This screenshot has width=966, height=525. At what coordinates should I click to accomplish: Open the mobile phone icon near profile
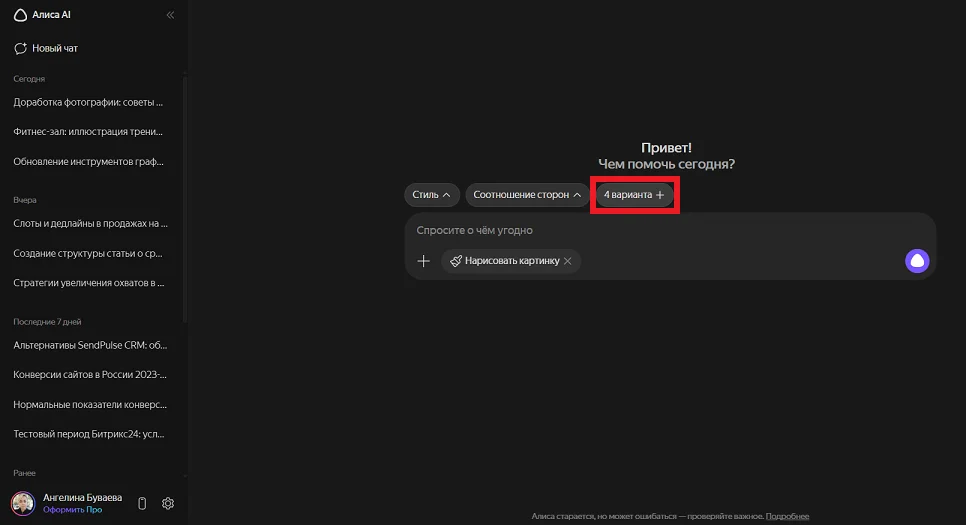[142, 503]
